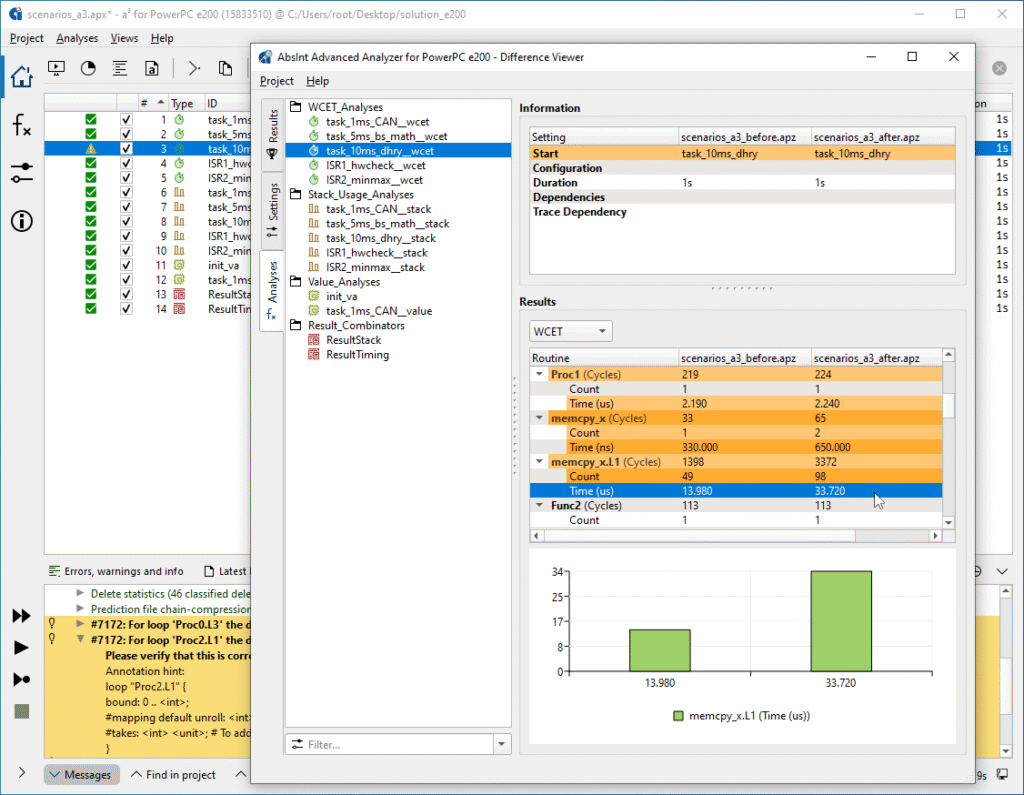Screen dimensions: 1024x795
Task: Click the filter settings icon beside Filter field
Action: 298,744
